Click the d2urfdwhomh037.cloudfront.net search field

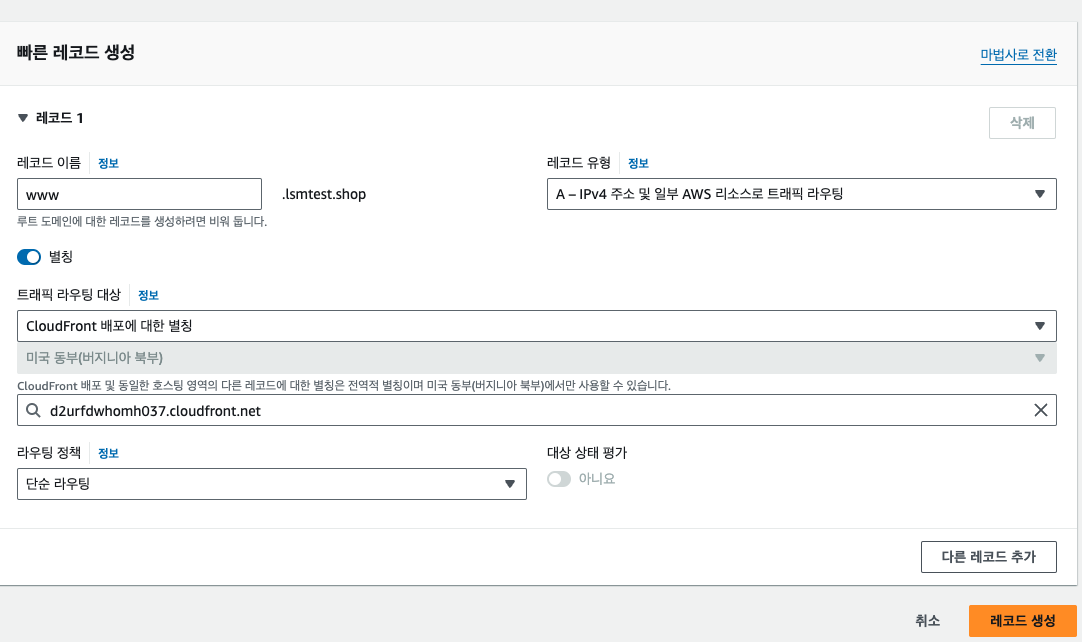(x=536, y=410)
